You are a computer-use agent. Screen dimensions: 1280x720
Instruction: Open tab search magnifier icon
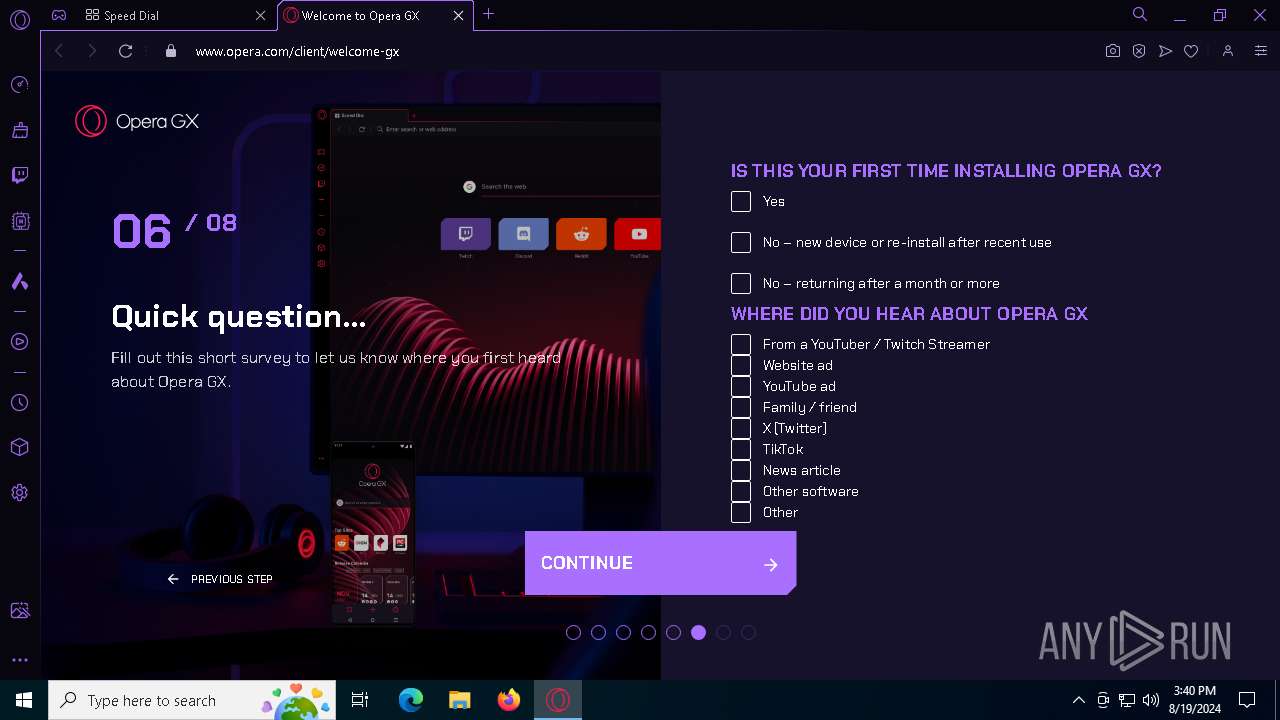tap(1140, 15)
